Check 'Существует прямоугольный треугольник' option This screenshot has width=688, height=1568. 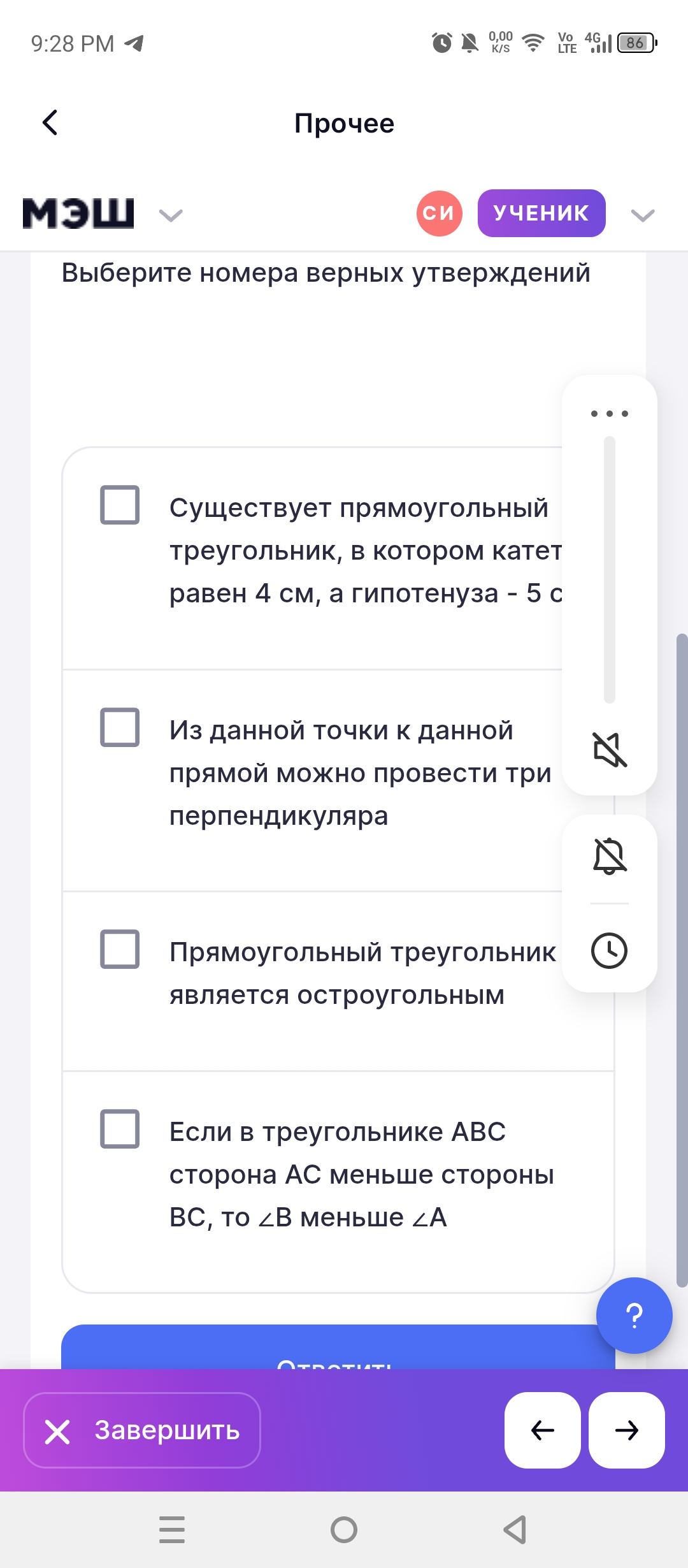[x=120, y=505]
